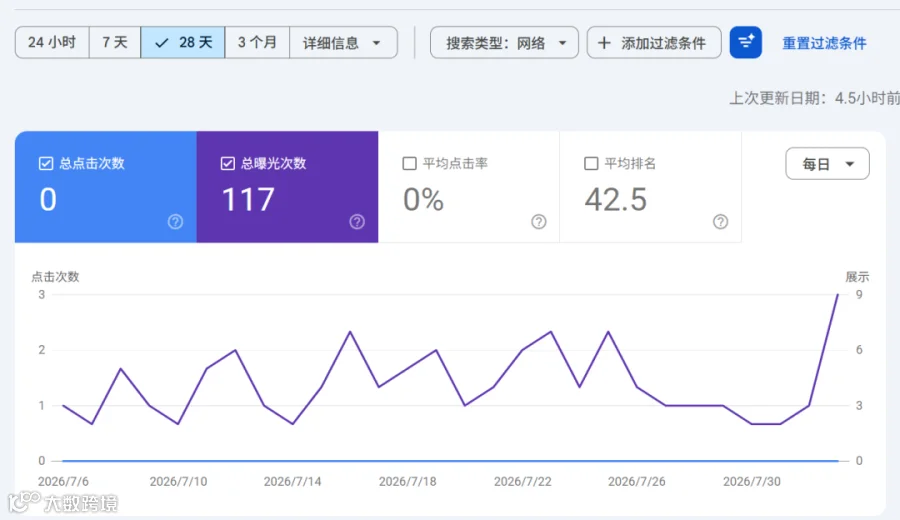Click the 117 impressions value
Viewport: 900px width, 520px height.
point(248,200)
